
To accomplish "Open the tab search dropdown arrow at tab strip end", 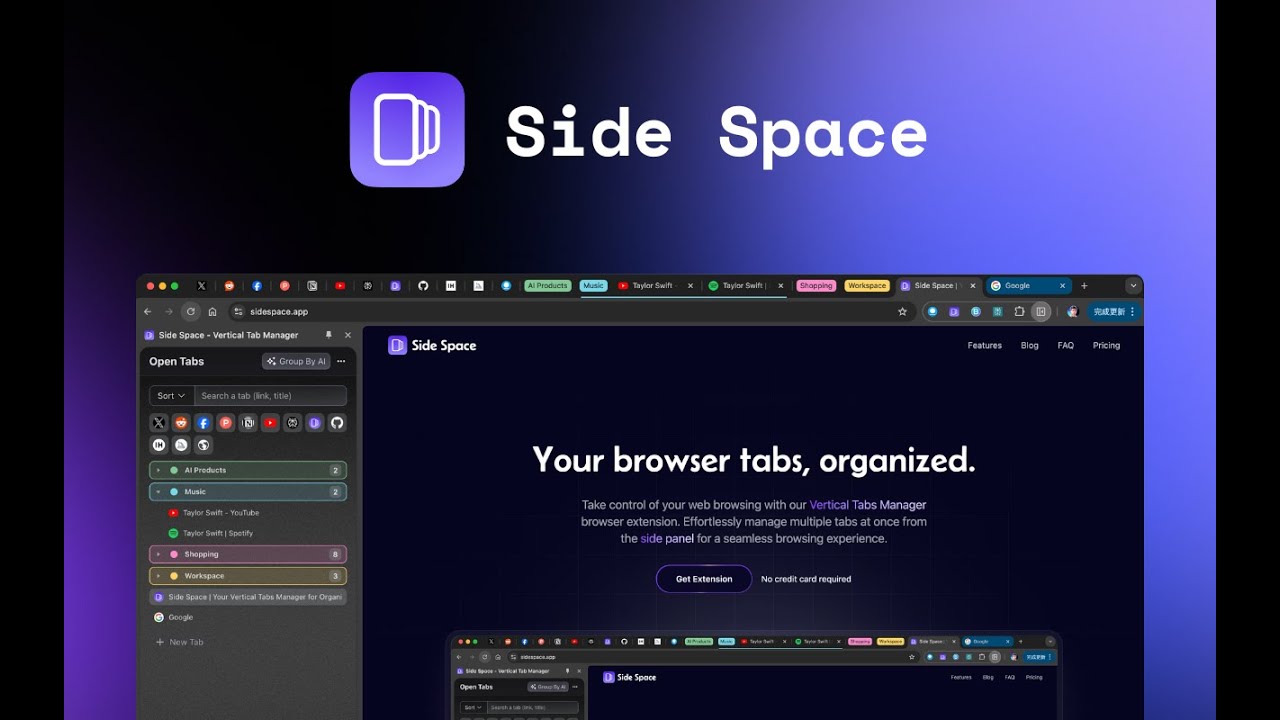I will coord(1133,285).
